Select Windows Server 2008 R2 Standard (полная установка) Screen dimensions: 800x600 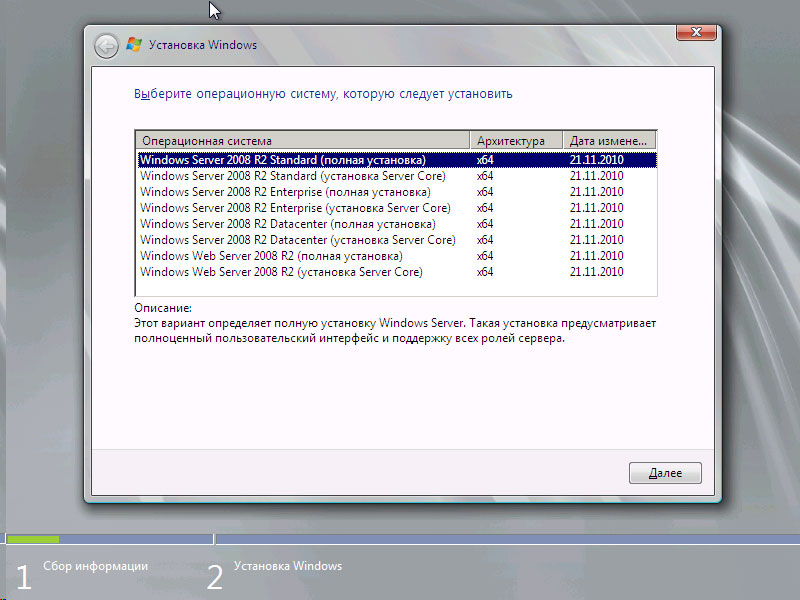[397, 160]
